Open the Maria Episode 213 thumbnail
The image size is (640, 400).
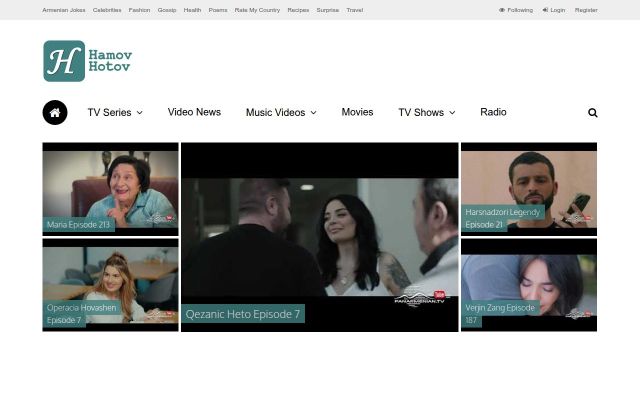point(110,189)
